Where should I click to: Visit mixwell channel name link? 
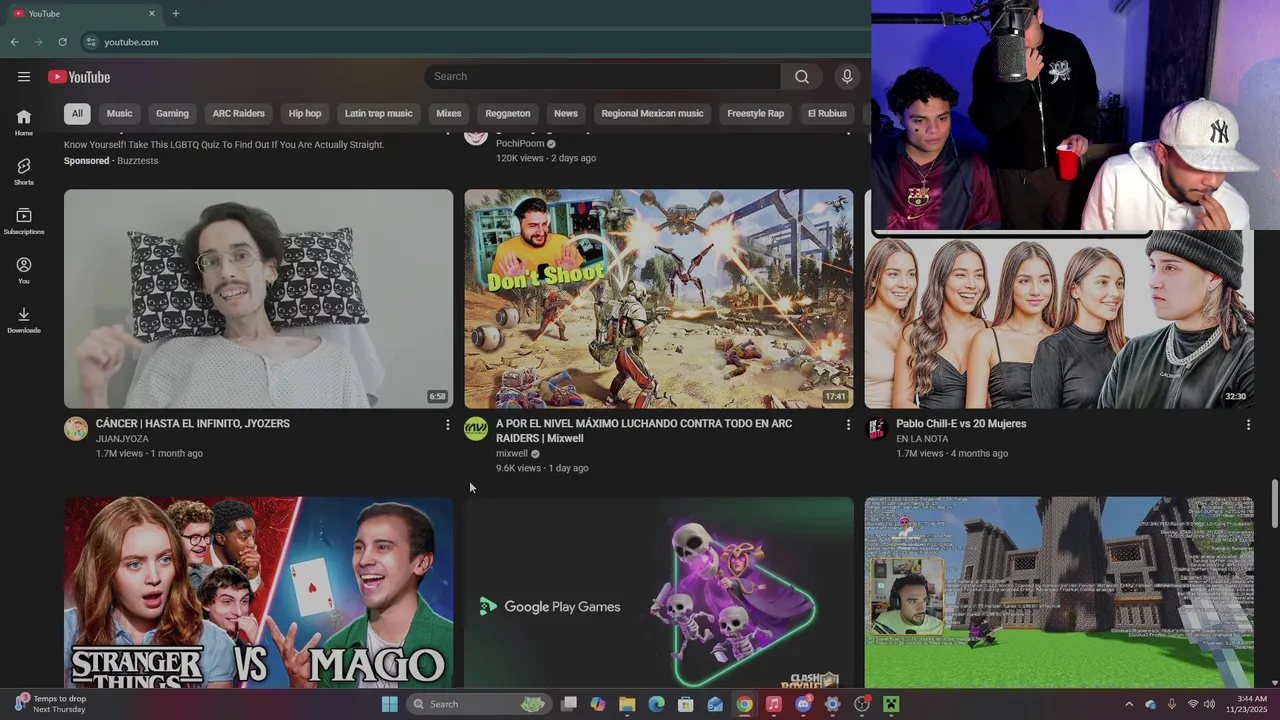512,454
